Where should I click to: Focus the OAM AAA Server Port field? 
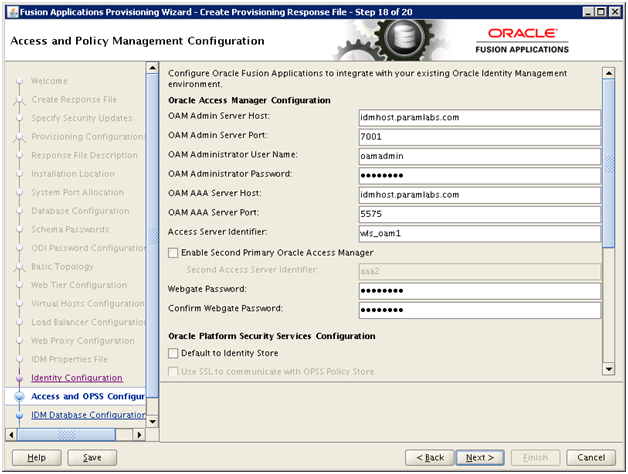tap(480, 214)
